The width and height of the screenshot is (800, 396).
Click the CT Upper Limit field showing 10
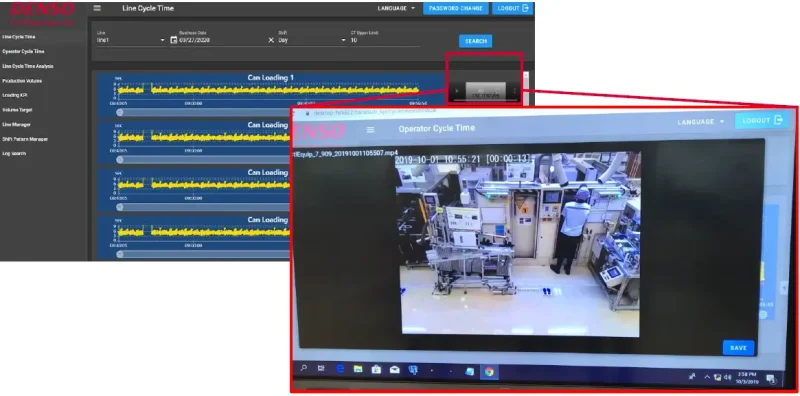385,40
